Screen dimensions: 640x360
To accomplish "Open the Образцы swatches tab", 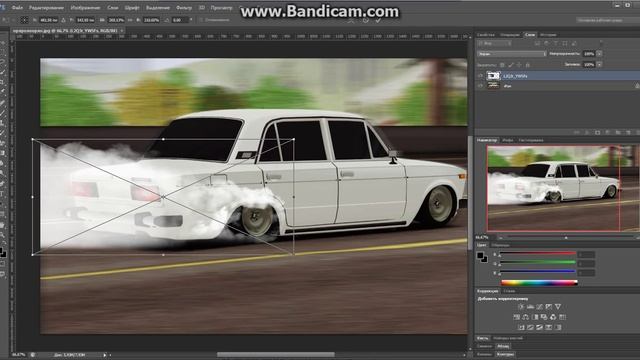I will [x=500, y=245].
